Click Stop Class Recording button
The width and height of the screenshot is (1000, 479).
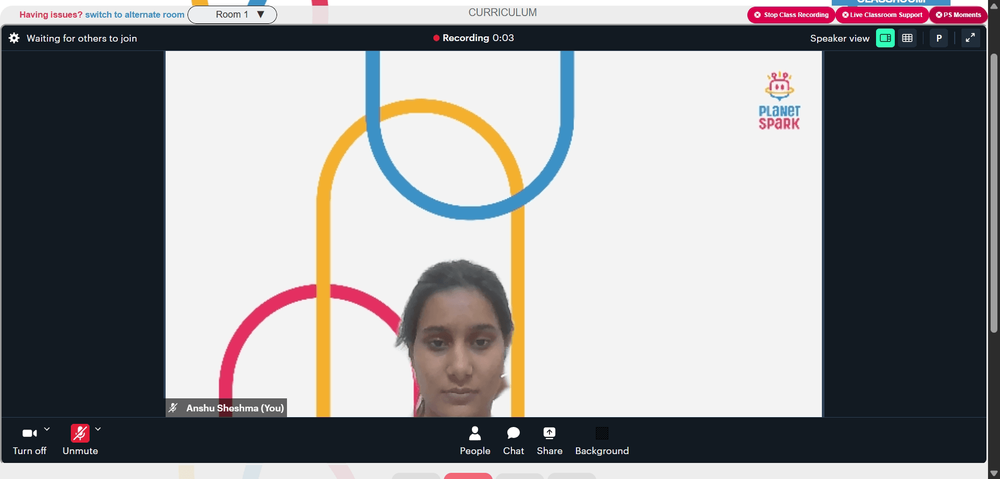791,15
